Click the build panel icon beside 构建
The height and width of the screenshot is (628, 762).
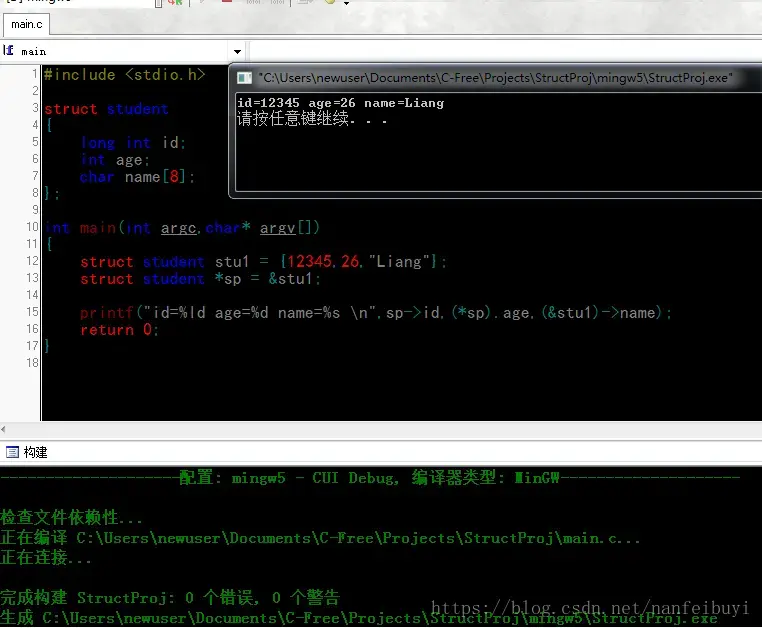[x=12, y=452]
